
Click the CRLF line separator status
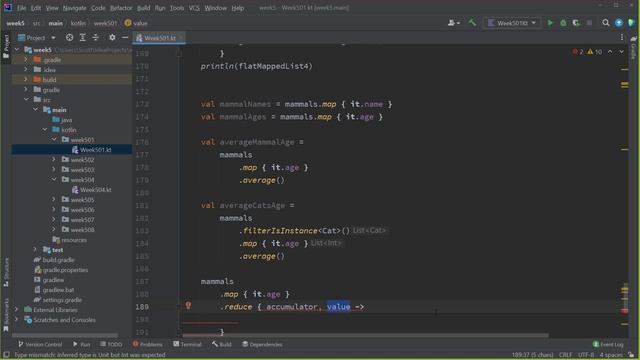click(x=565, y=355)
